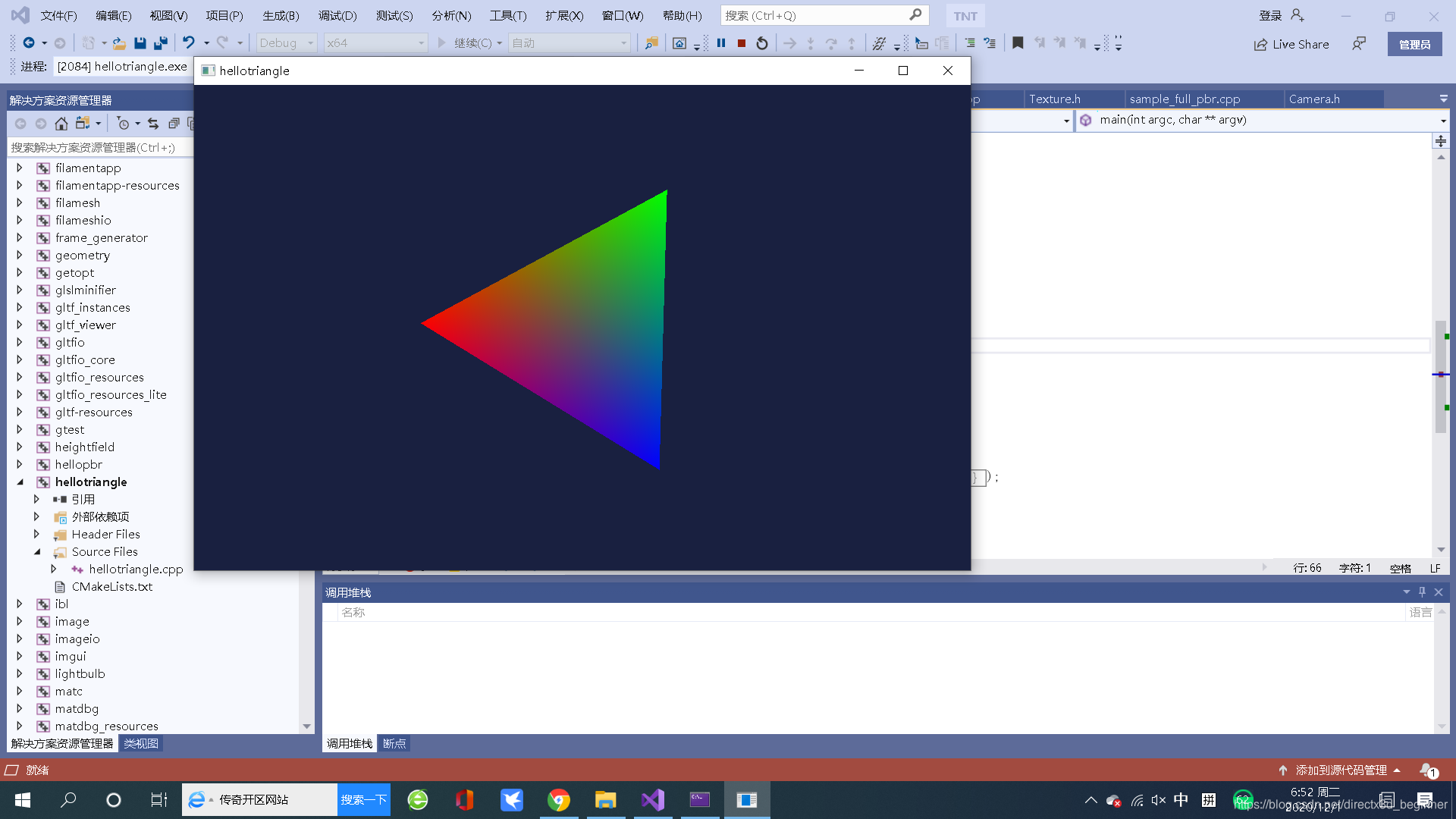Stop debugging with the red square button
The height and width of the screenshot is (819, 1456).
point(742,43)
